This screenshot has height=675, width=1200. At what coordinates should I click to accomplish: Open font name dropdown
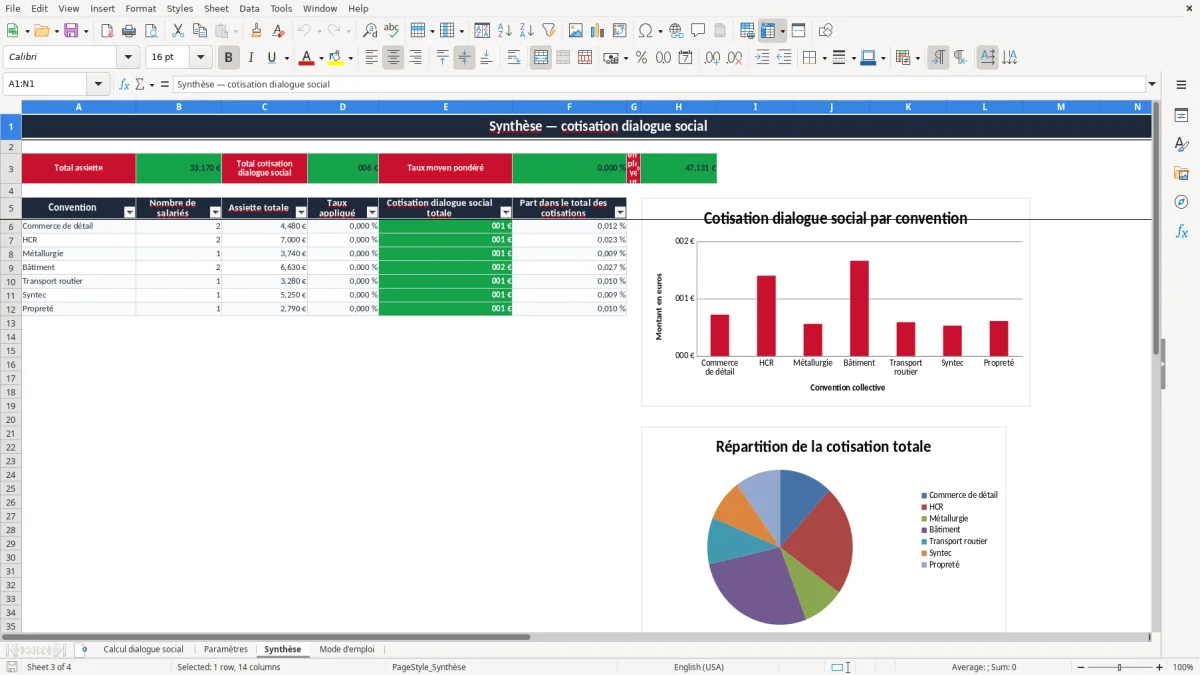(x=128, y=58)
